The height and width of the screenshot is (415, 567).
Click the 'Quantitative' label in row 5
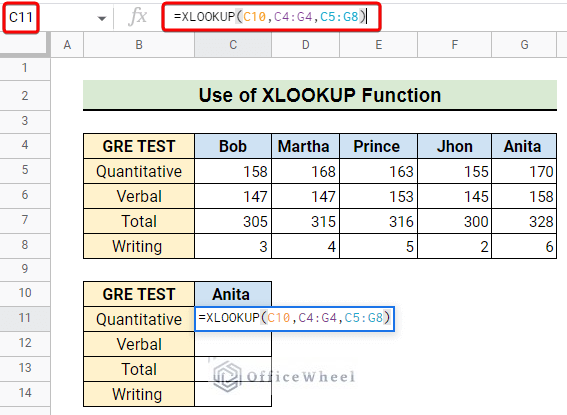point(139,171)
